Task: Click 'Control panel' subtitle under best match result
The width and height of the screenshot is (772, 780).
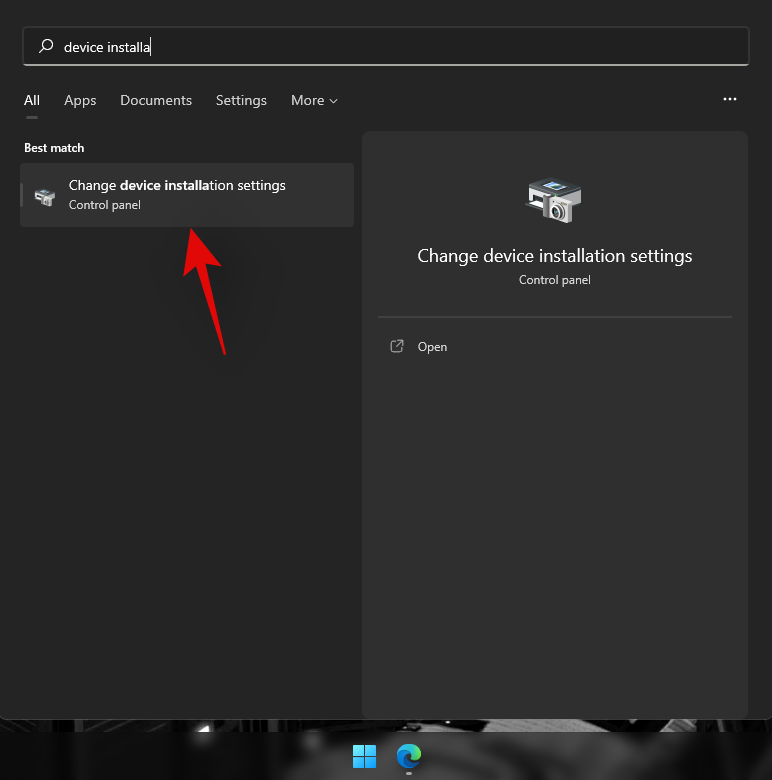Action: (x=105, y=205)
